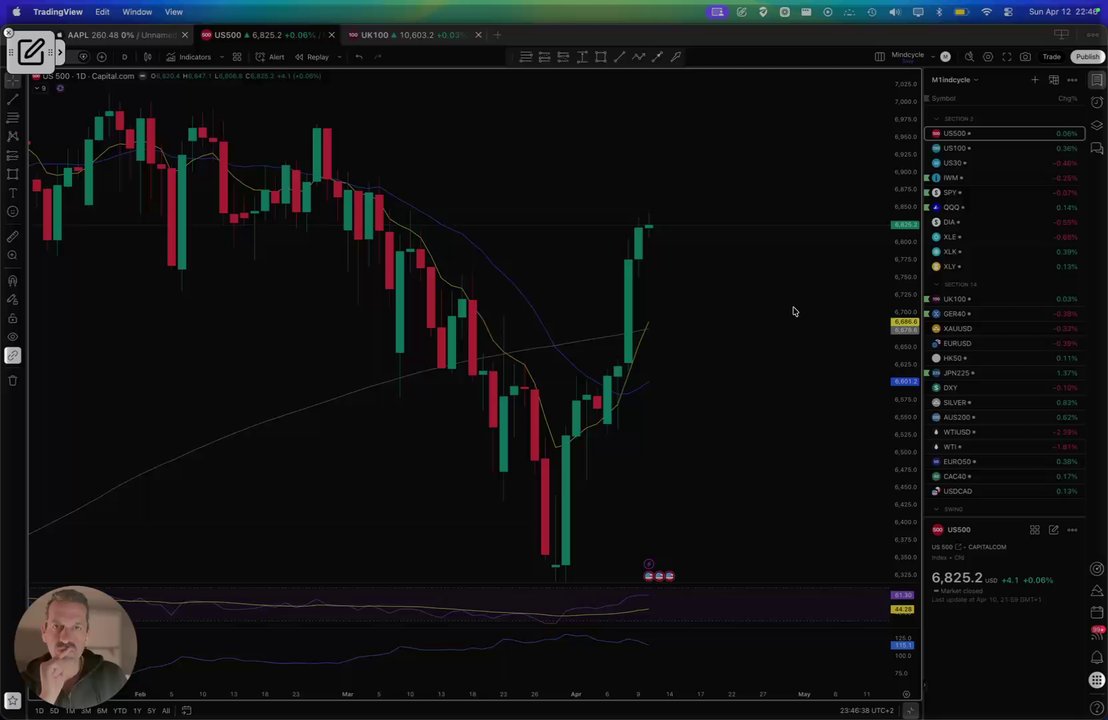Select the trend line tool in favorites bar
This screenshot has height=720, width=1108.
coord(620,57)
